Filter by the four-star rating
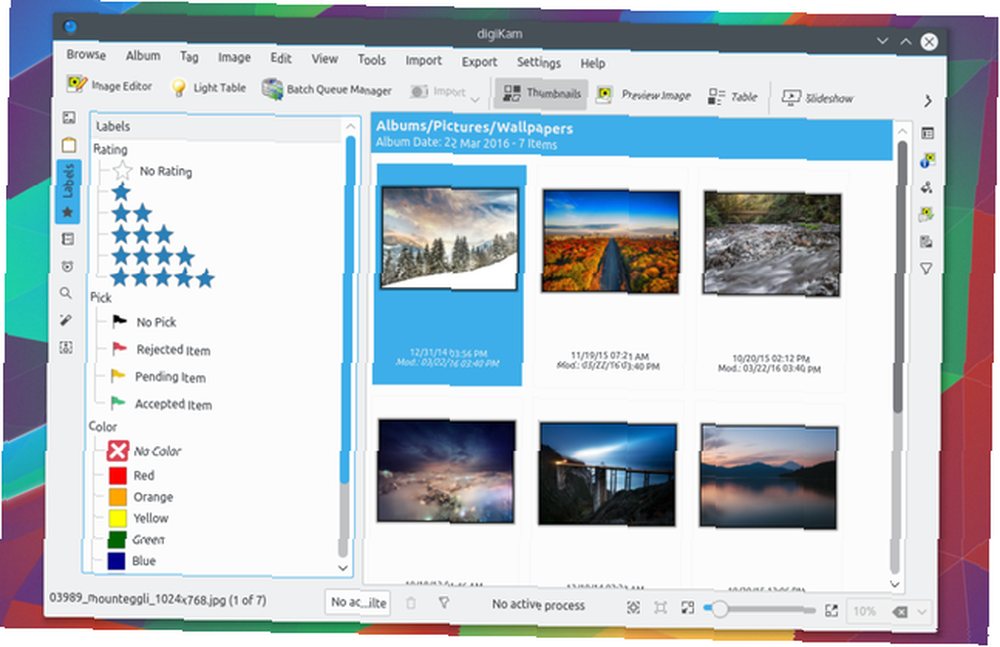1000x647 pixels. pos(153,257)
